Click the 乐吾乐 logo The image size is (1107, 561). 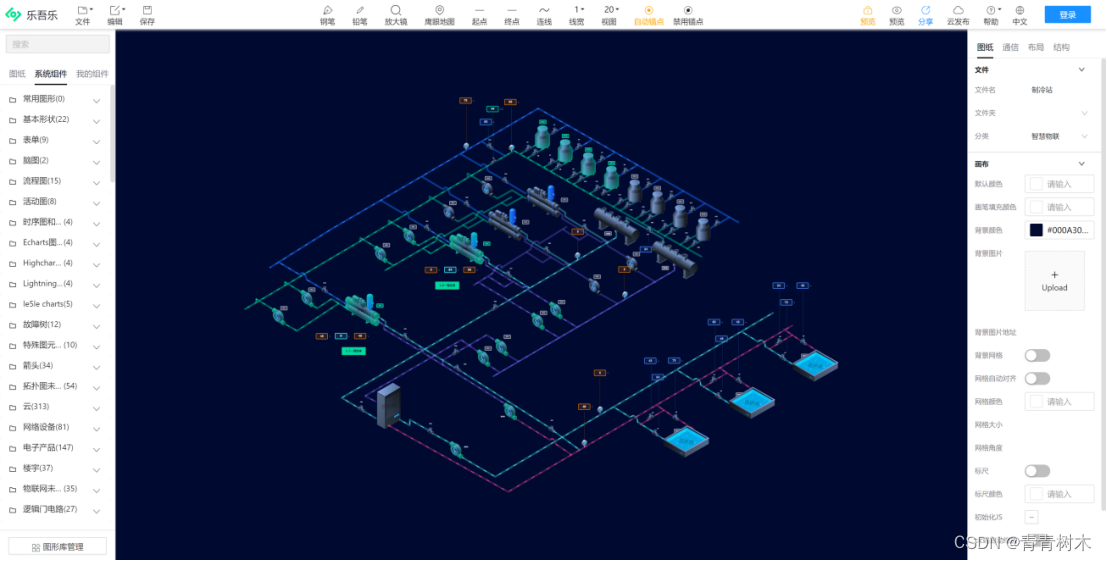click(x=32, y=15)
